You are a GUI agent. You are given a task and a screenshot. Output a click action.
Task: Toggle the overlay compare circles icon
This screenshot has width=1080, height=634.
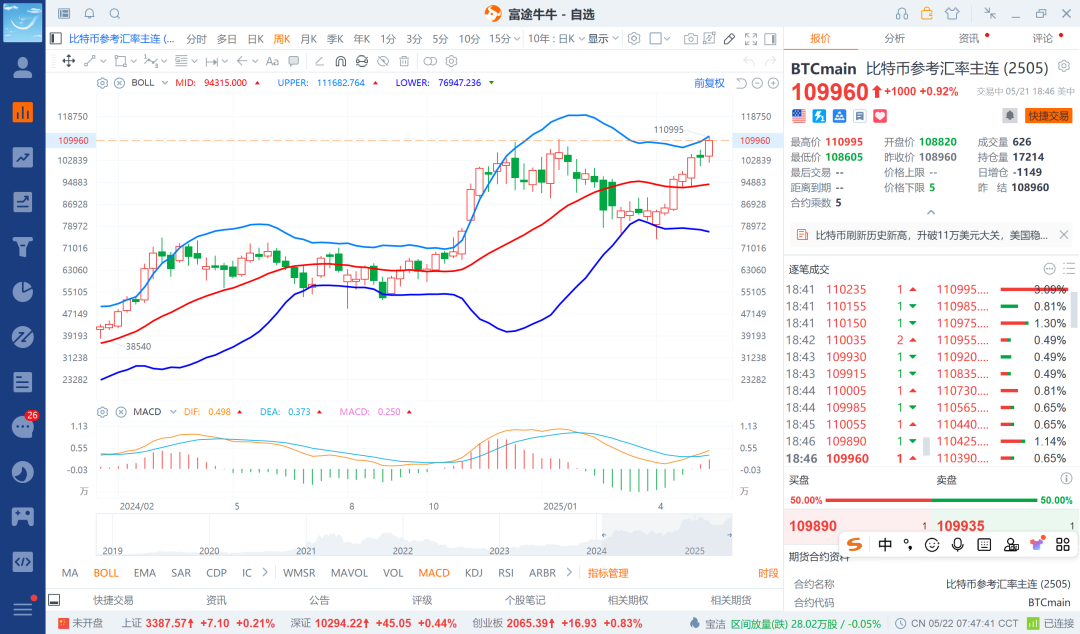(430, 61)
